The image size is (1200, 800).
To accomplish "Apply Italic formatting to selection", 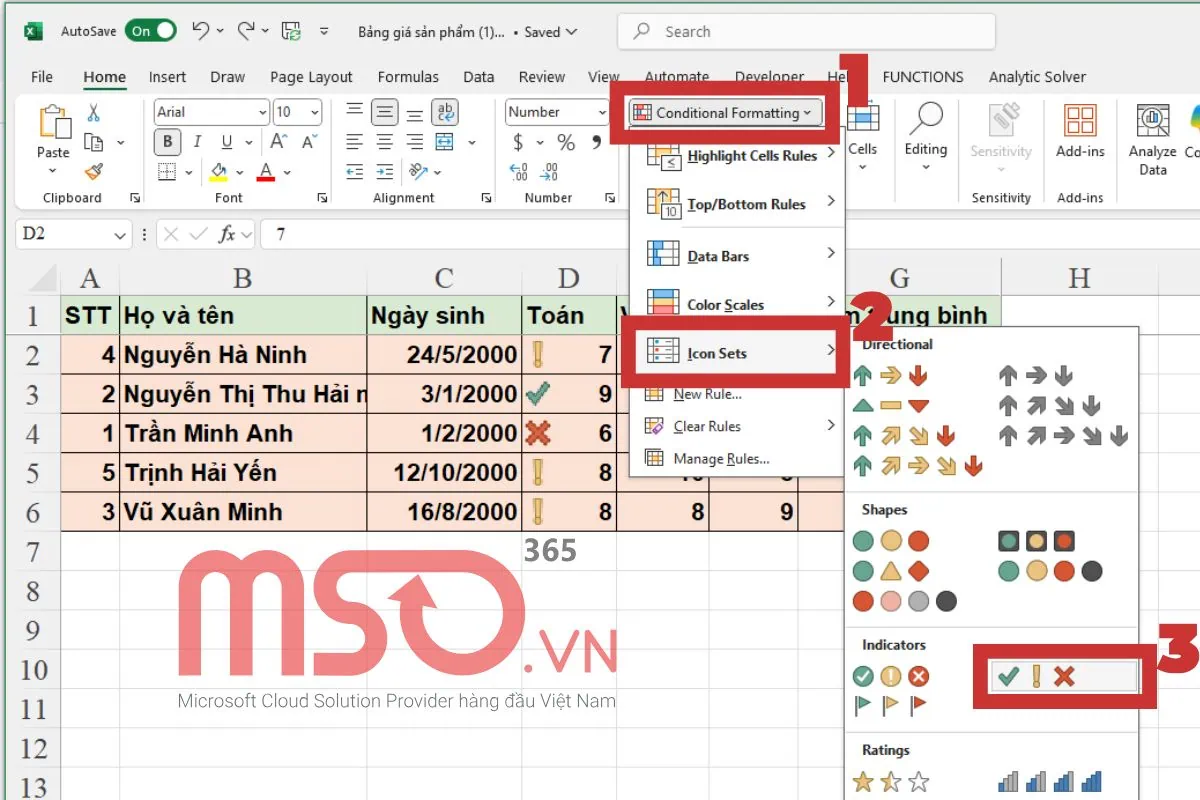I will point(197,142).
